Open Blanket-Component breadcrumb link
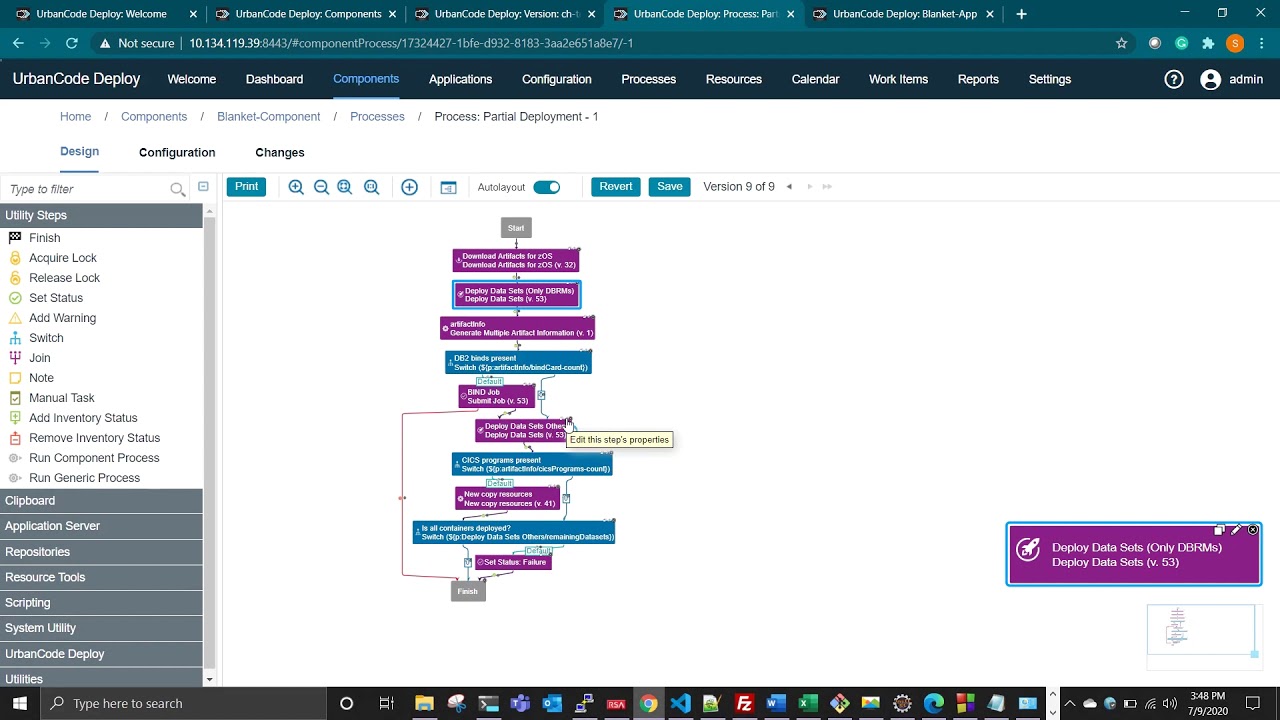The width and height of the screenshot is (1280, 720). (x=268, y=117)
